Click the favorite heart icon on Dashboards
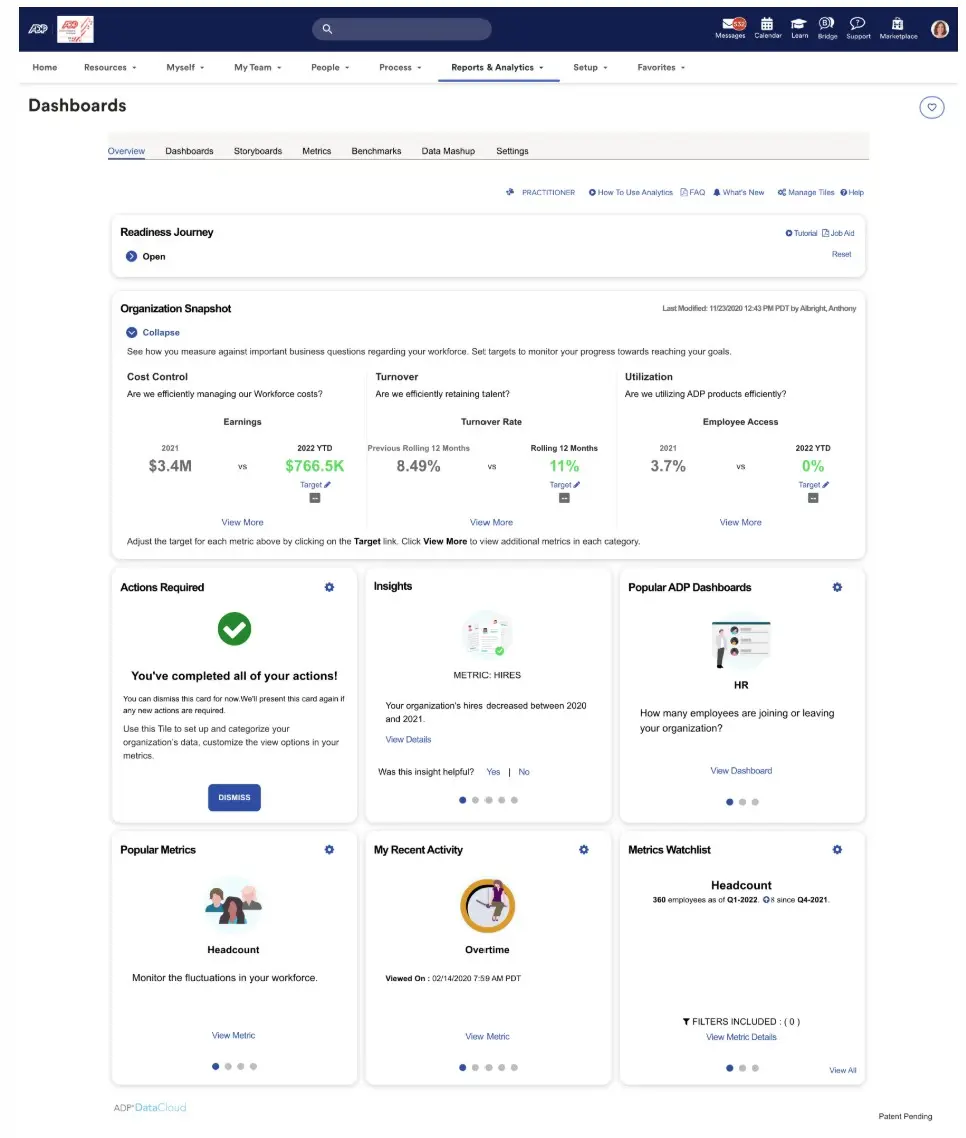 click(932, 107)
